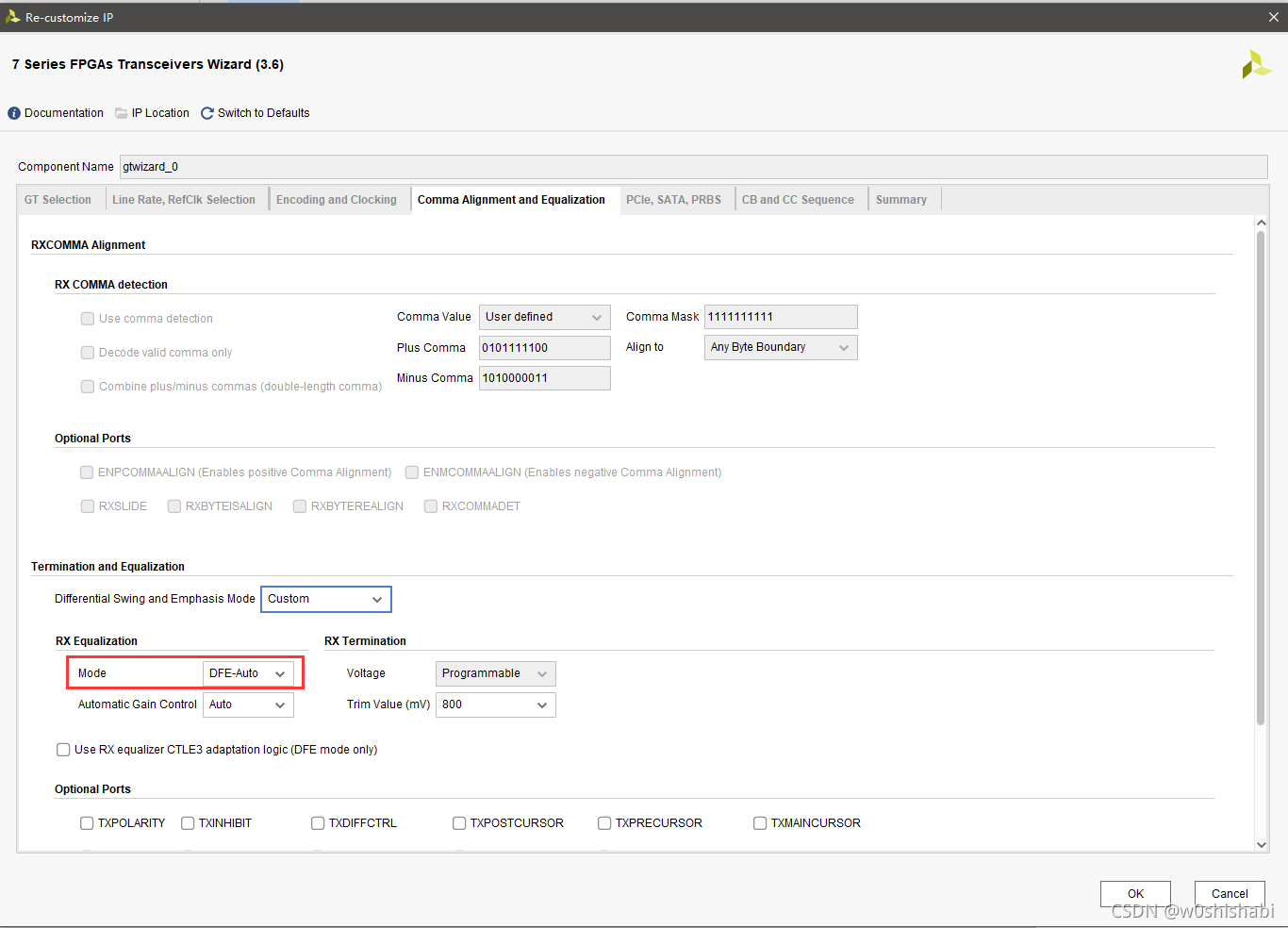This screenshot has width=1288, height=928.
Task: Enable the TXINHIBIT checkbox
Action: [188, 823]
